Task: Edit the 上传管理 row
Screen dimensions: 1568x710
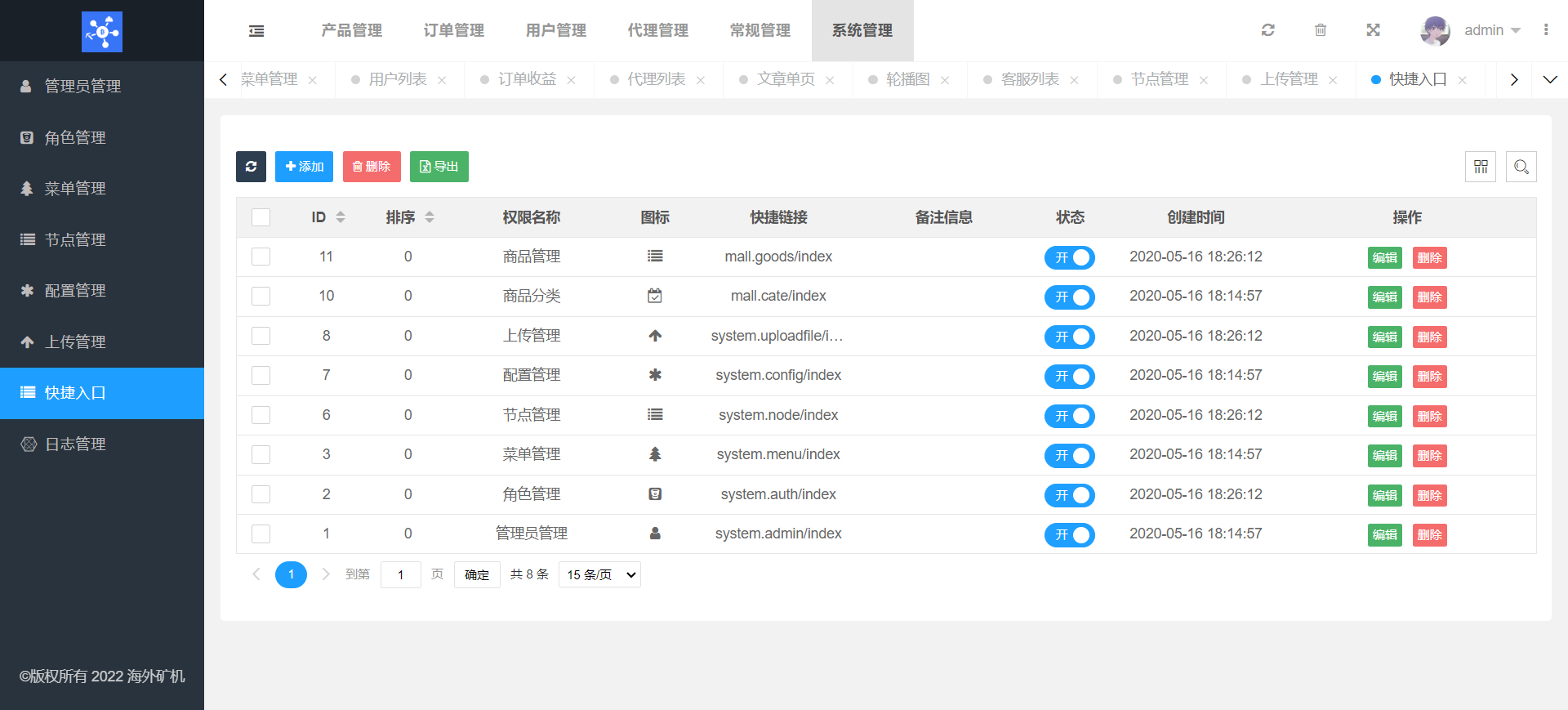Action: pyautogui.click(x=1385, y=337)
